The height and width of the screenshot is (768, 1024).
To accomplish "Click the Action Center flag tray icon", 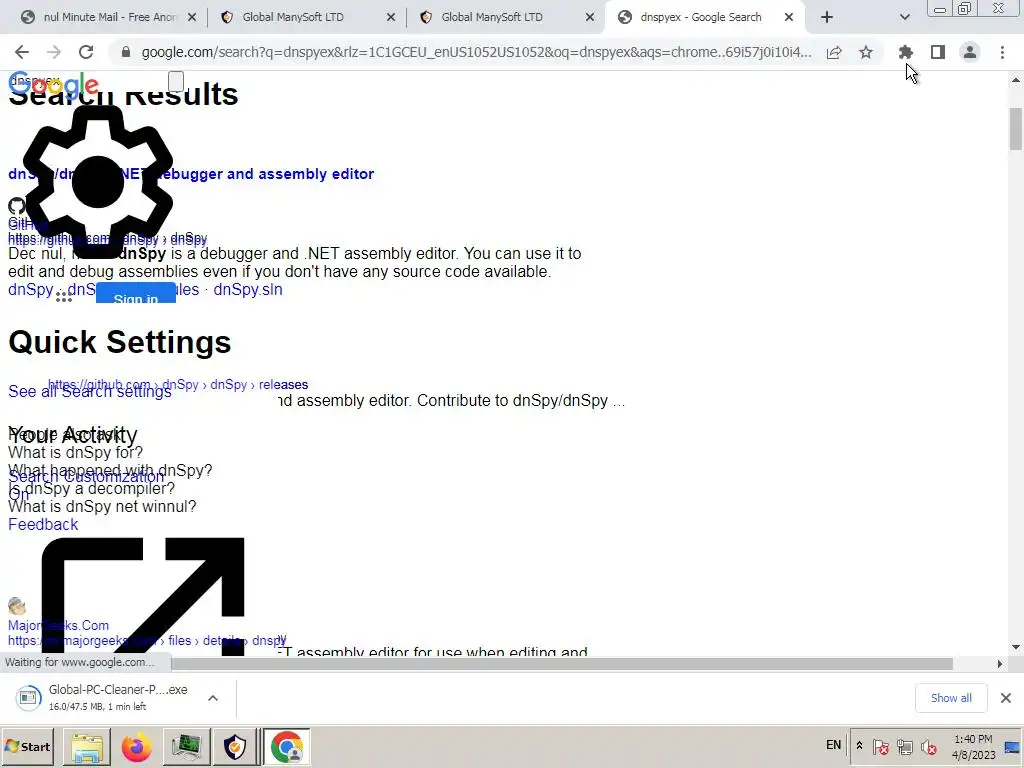I will [880, 746].
